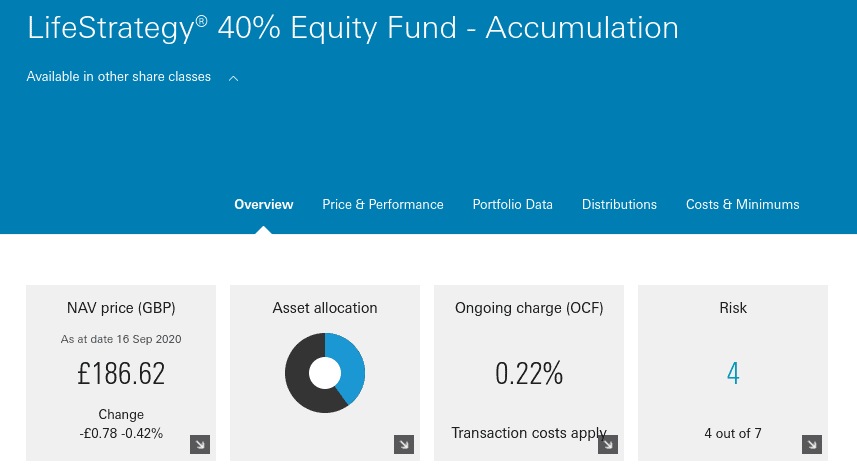This screenshot has width=857, height=476.
Task: Click the blue risk rating number 4
Action: pyautogui.click(x=733, y=374)
